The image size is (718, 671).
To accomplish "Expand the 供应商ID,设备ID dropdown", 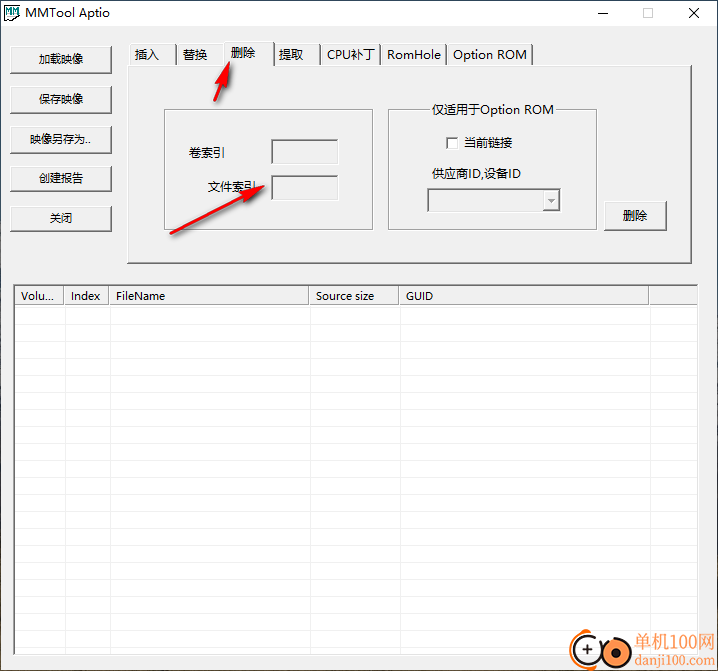I will [x=551, y=201].
